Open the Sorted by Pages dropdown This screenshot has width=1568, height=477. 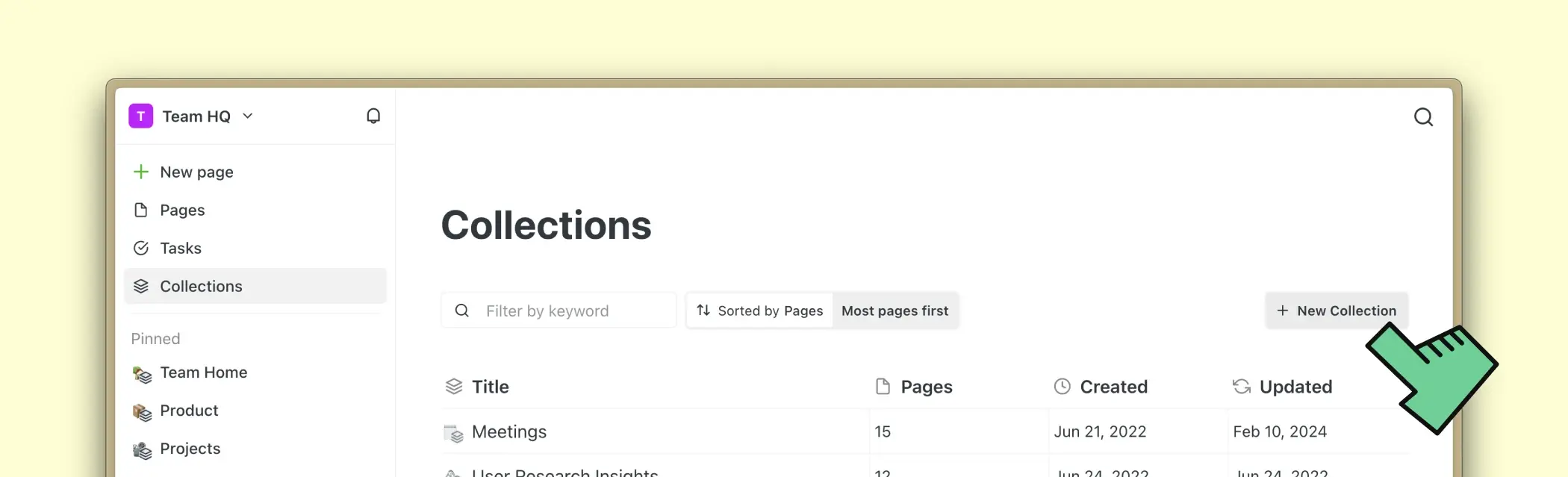[760, 311]
